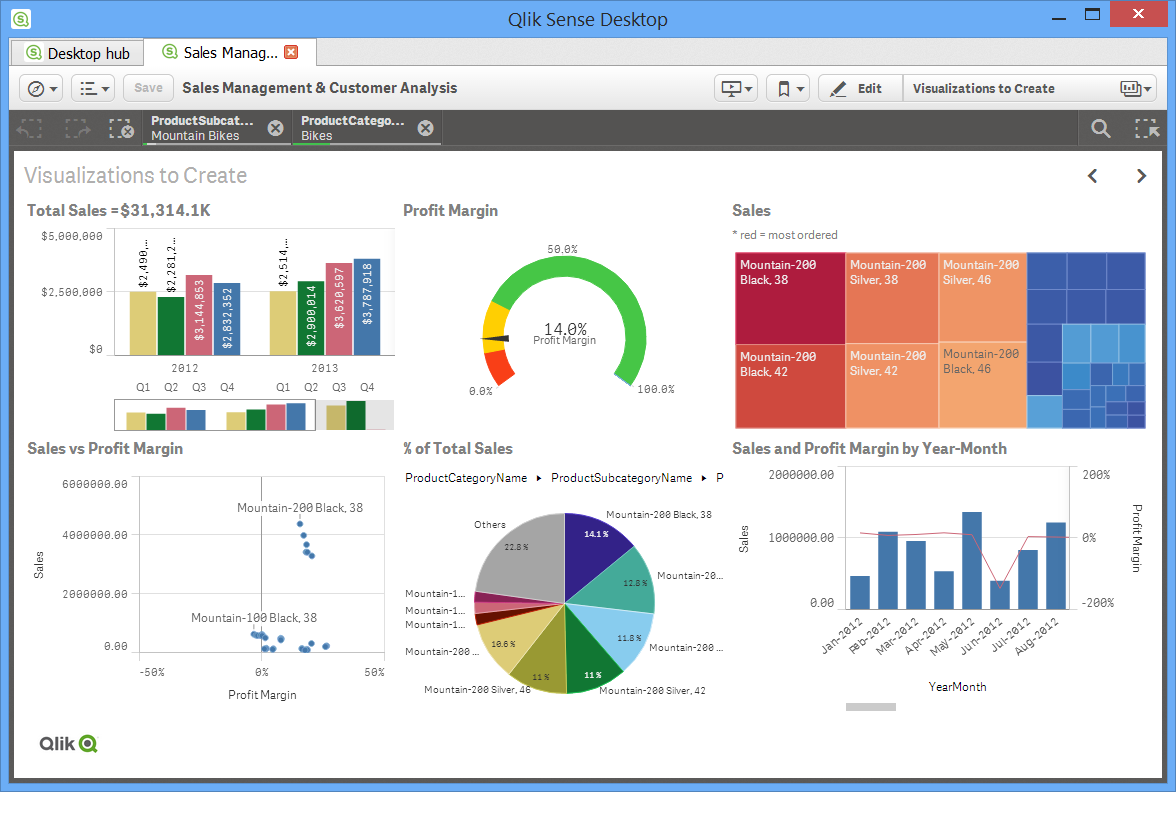Viewport: 1176px width, 827px height.
Task: Select the 10.6% pie slice
Action: 510,637
